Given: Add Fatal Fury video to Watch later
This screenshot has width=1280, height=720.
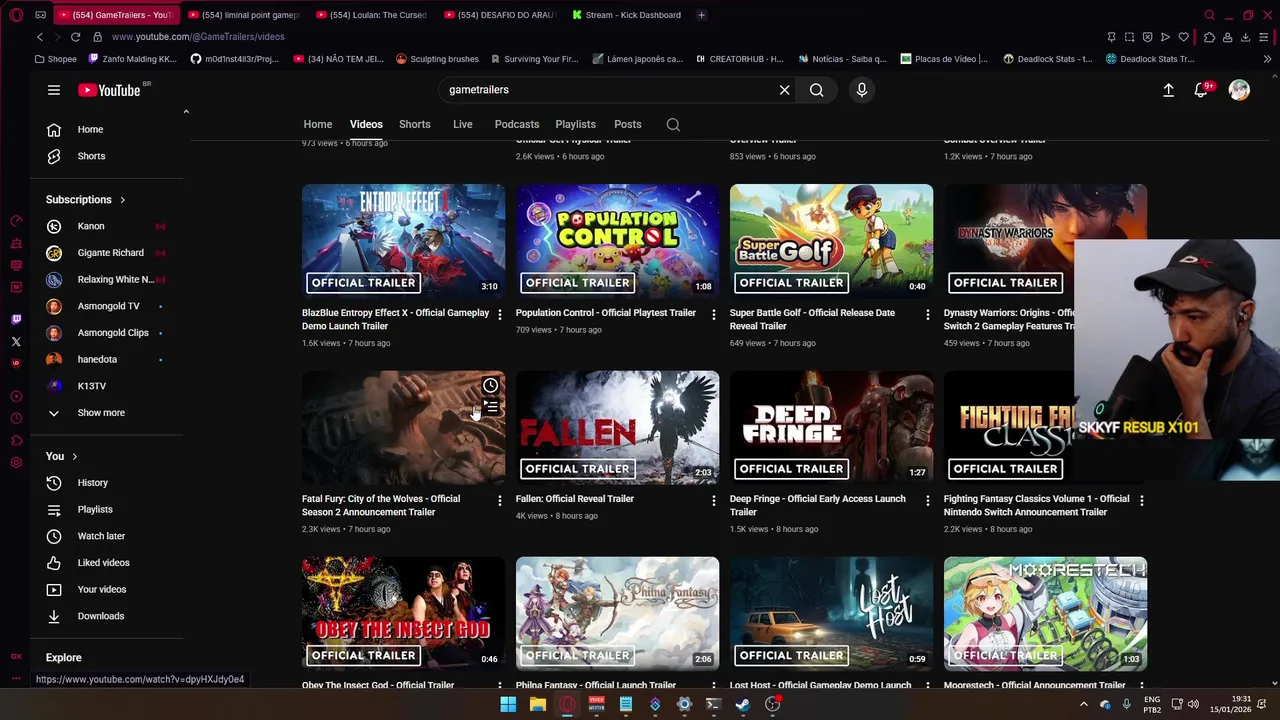Looking at the screenshot, I should [490, 386].
